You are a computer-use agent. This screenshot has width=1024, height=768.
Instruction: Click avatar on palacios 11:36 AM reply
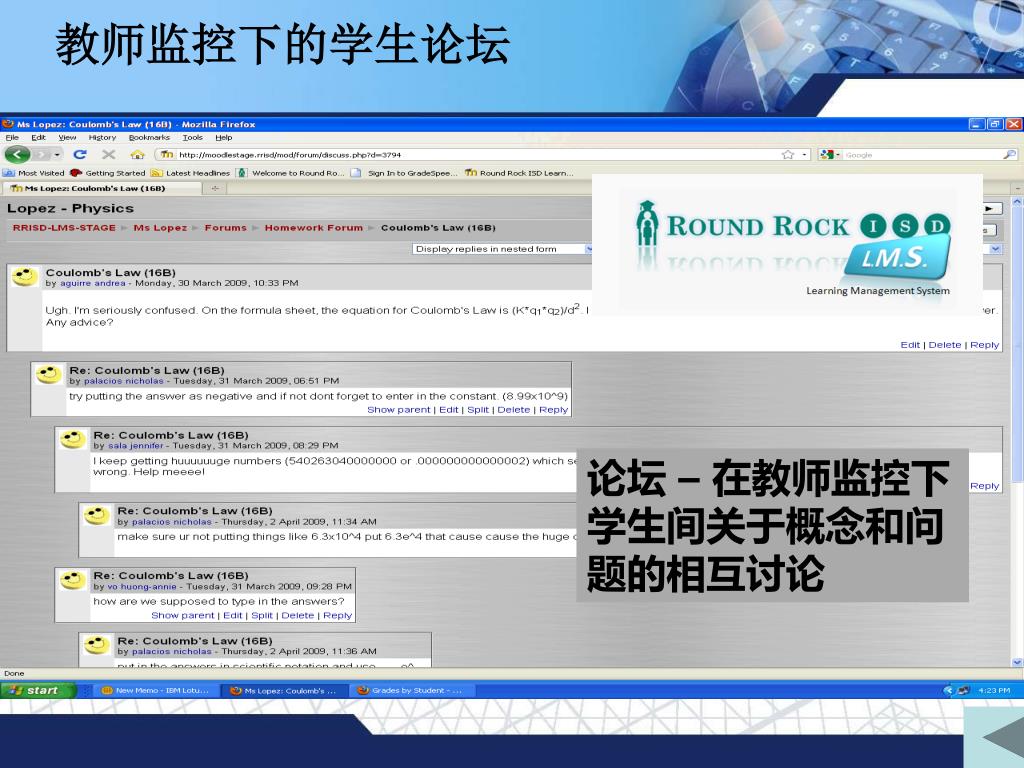pyautogui.click(x=97, y=645)
